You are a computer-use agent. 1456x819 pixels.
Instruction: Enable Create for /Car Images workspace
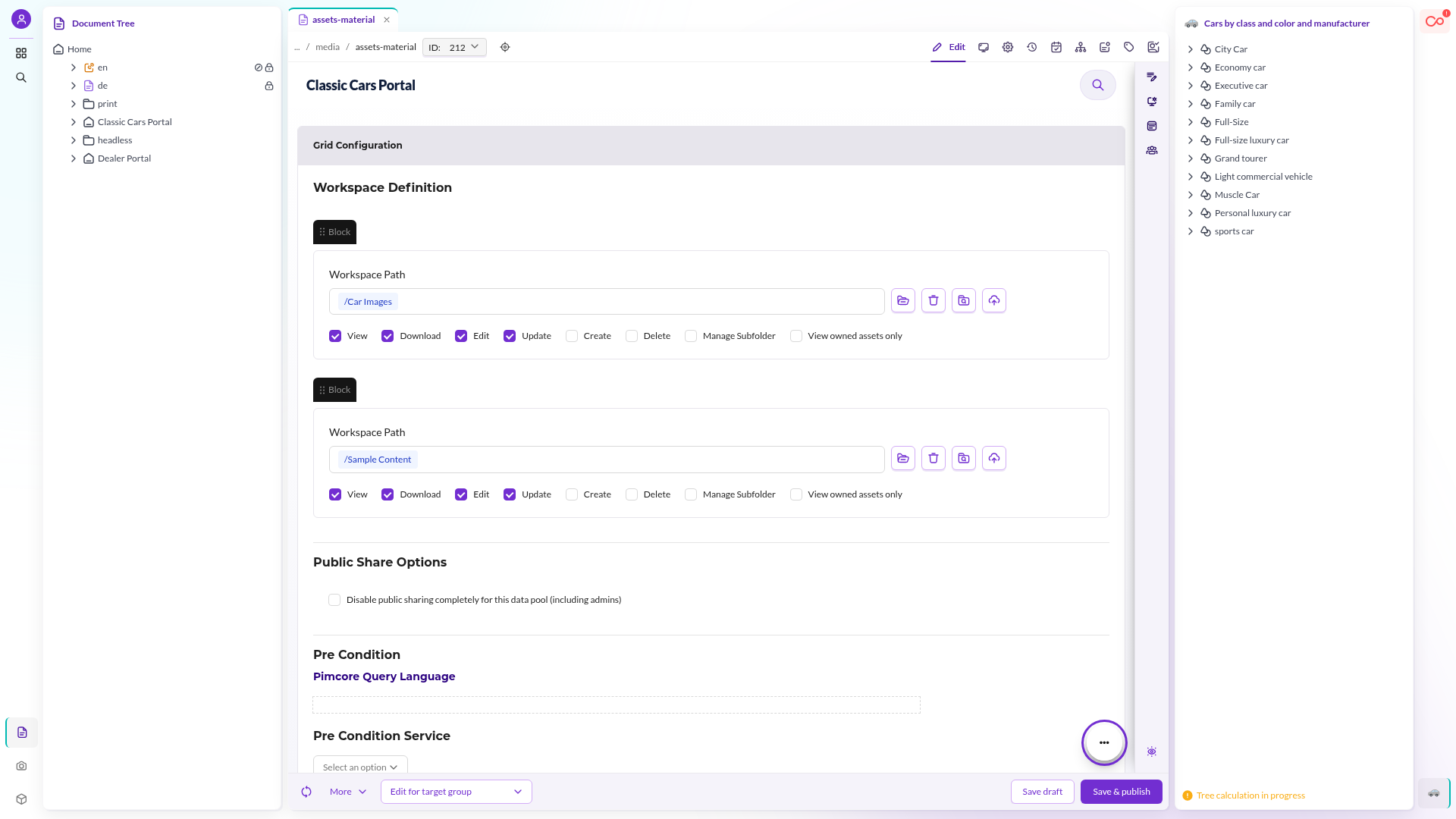572,336
